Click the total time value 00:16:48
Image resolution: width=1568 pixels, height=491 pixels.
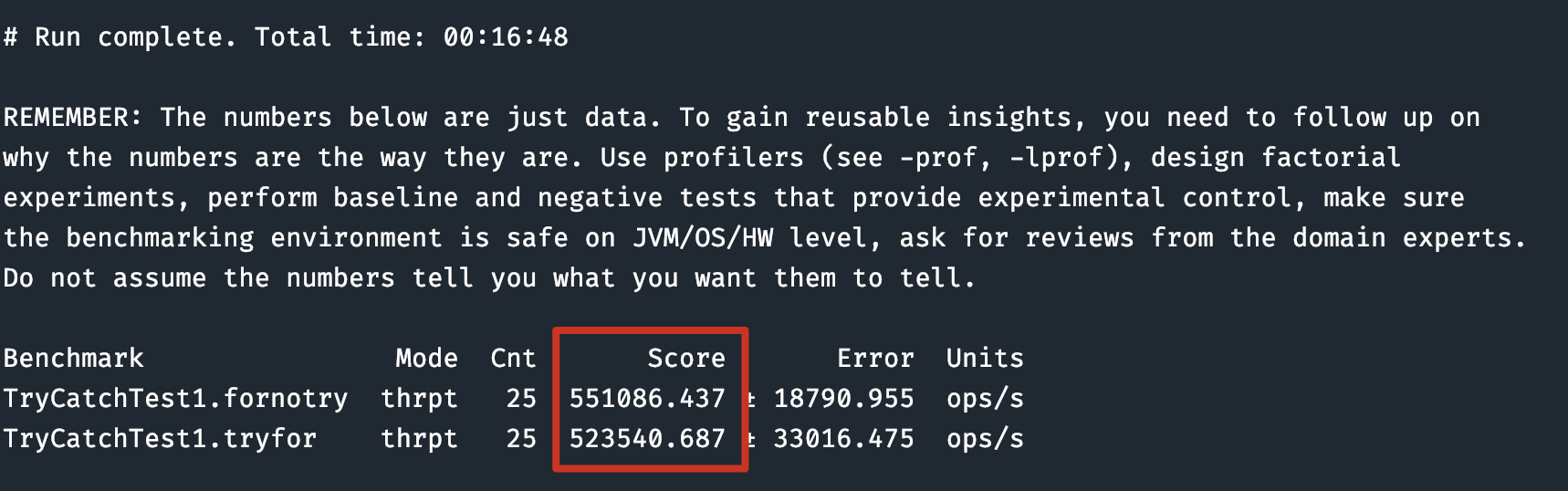coord(506,37)
